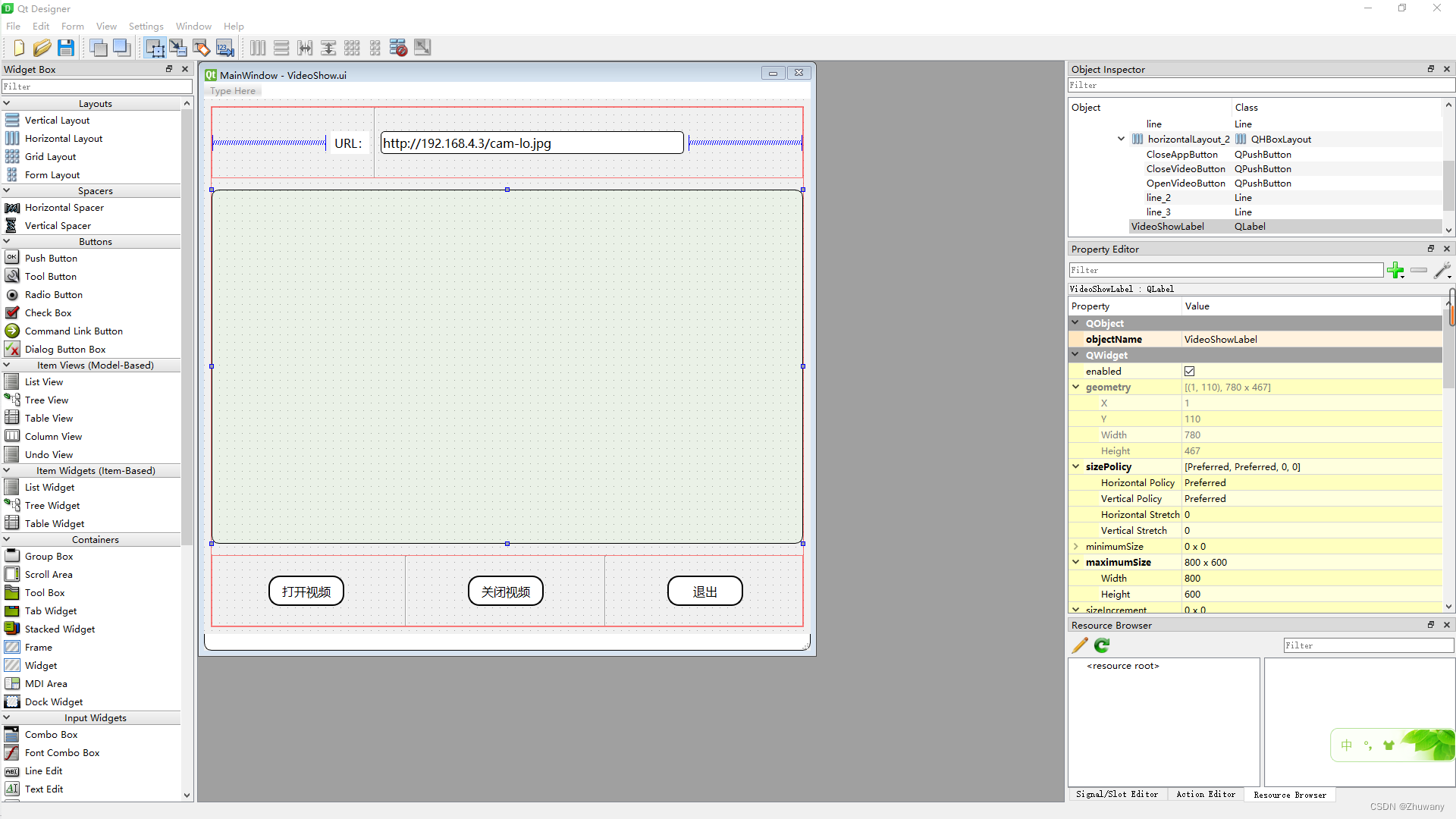This screenshot has height=819, width=1456.
Task: Click the New form toolbar icon
Action: click(x=19, y=48)
